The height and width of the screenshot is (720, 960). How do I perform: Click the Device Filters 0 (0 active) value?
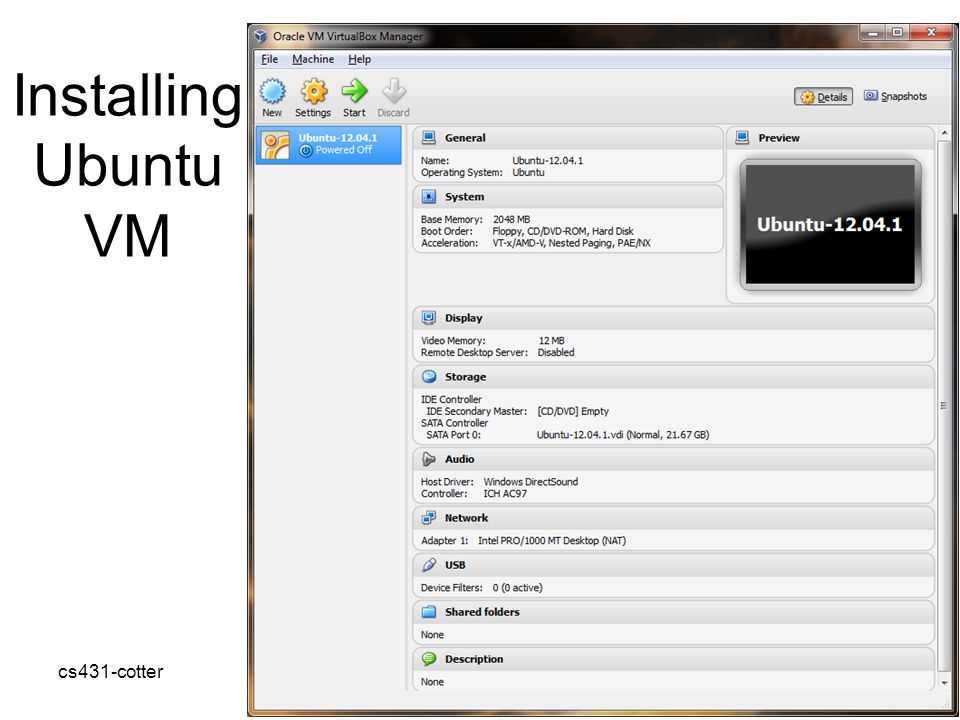(x=517, y=588)
